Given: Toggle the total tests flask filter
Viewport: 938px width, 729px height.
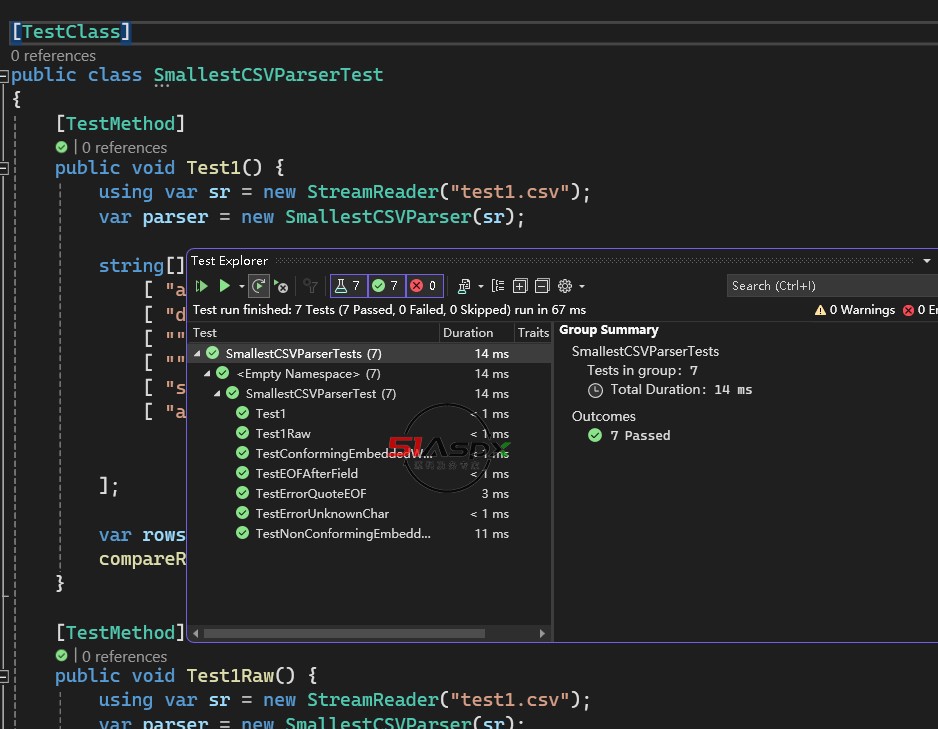Looking at the screenshot, I should (x=348, y=286).
